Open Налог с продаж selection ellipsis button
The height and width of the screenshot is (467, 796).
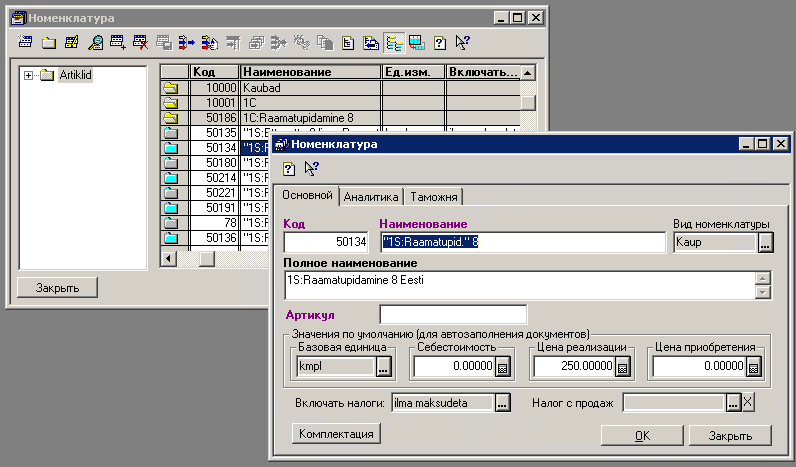coord(733,403)
